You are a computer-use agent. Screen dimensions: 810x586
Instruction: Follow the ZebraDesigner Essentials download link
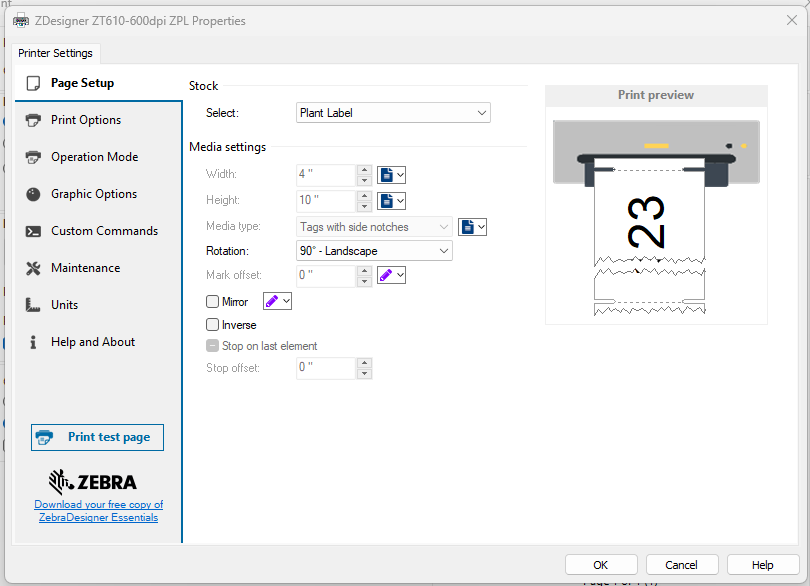point(99,511)
